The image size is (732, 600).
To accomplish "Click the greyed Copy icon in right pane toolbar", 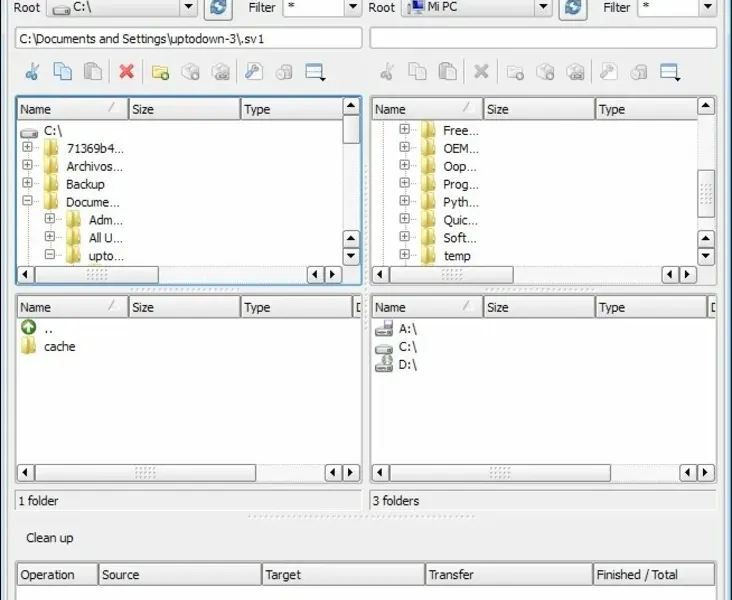I will (417, 72).
